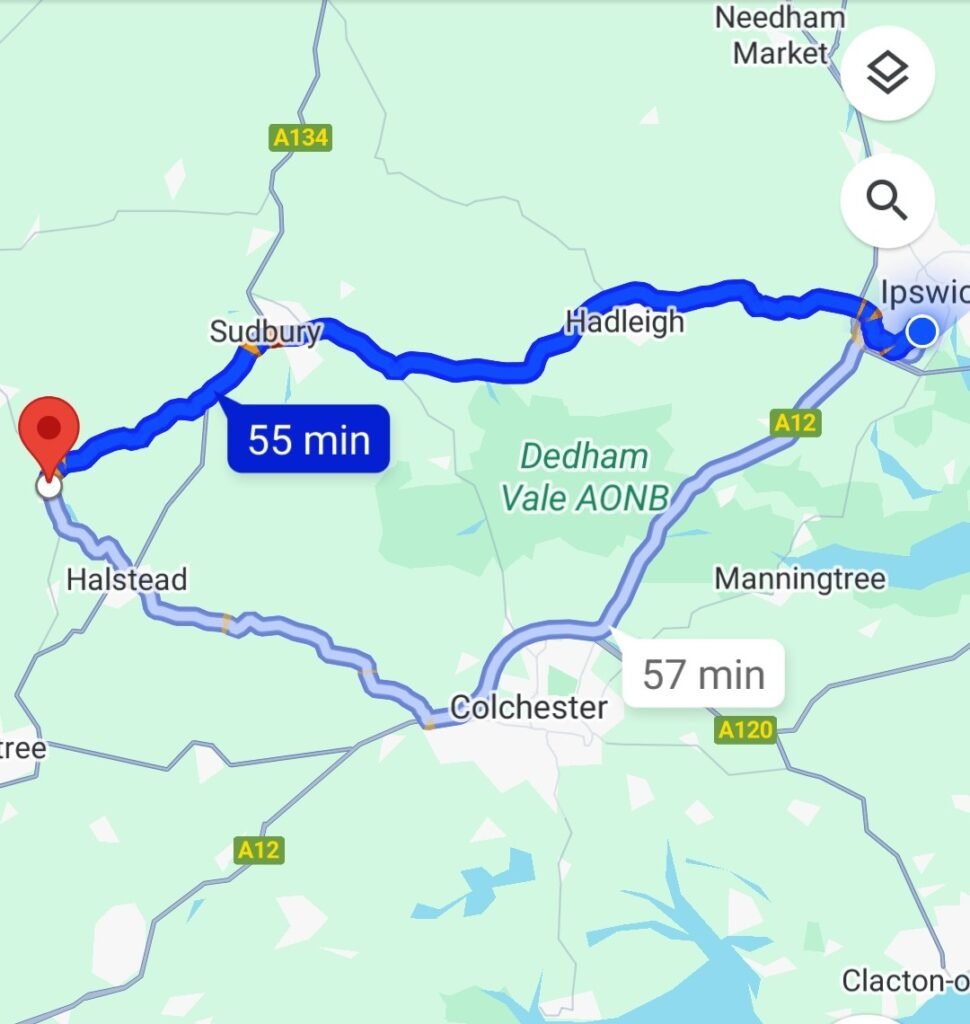Select the 55 min route label
The height and width of the screenshot is (1024, 970).
click(308, 439)
